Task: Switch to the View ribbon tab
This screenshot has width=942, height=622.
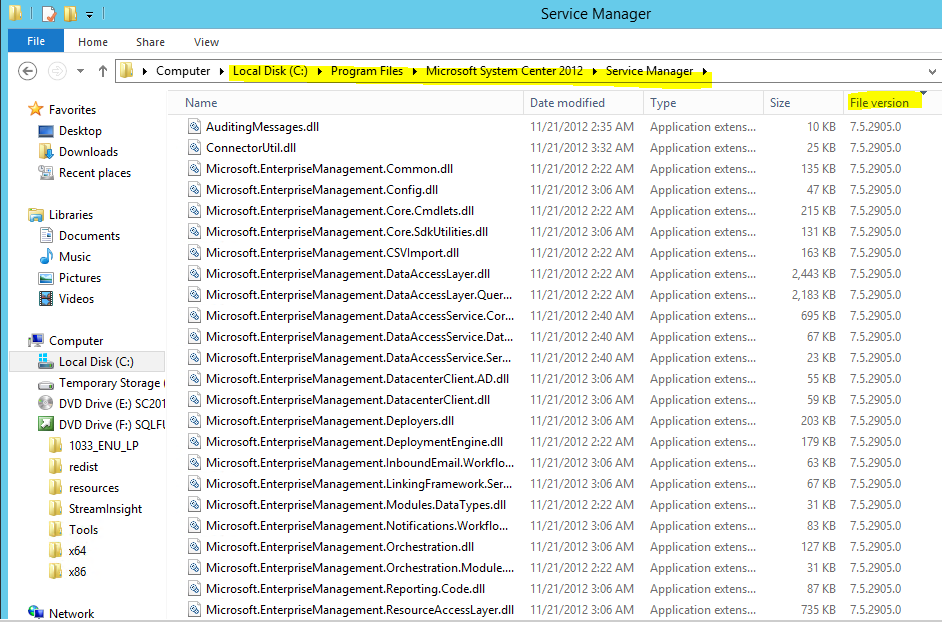Action: (206, 42)
